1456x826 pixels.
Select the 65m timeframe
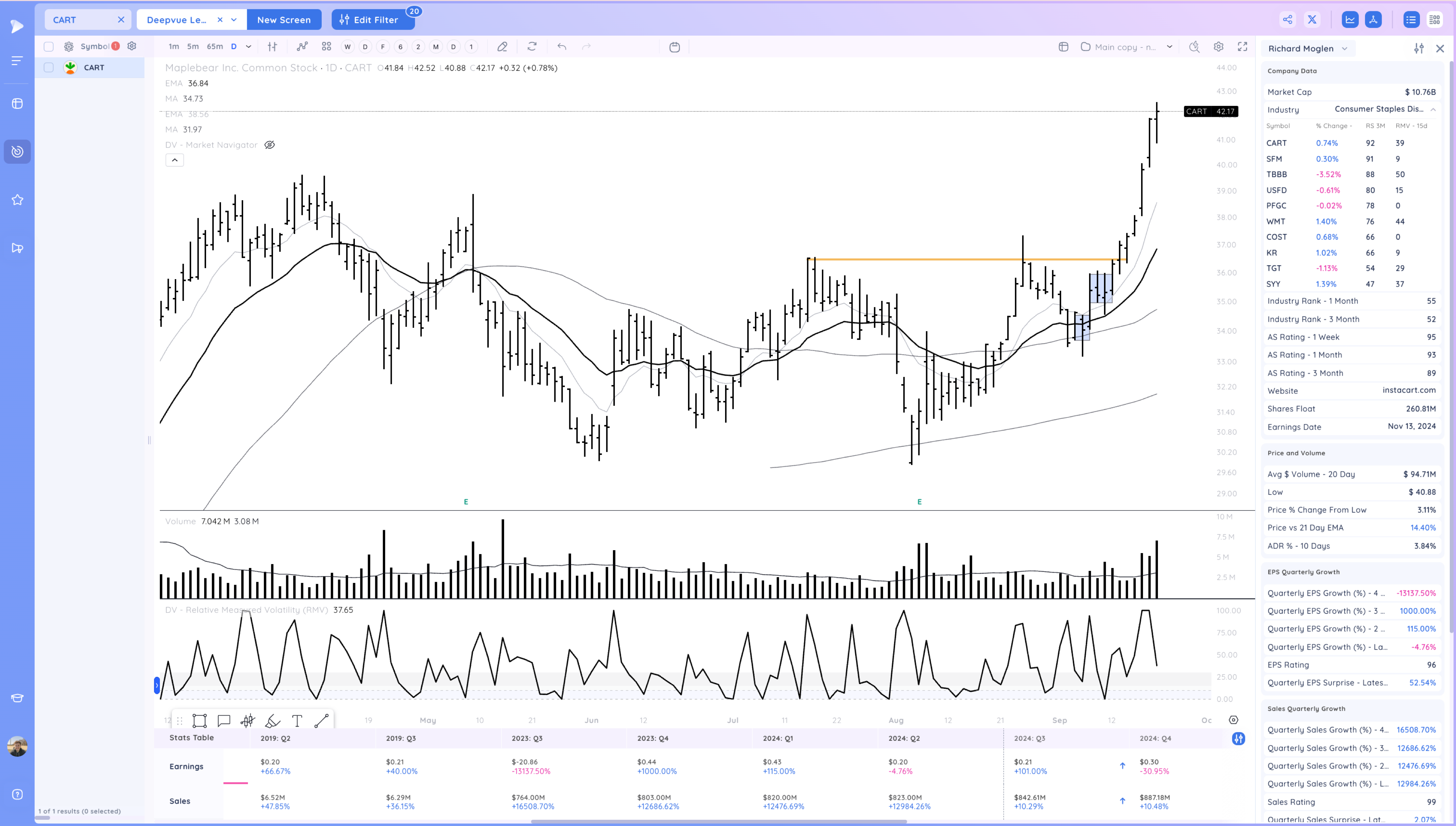click(214, 47)
